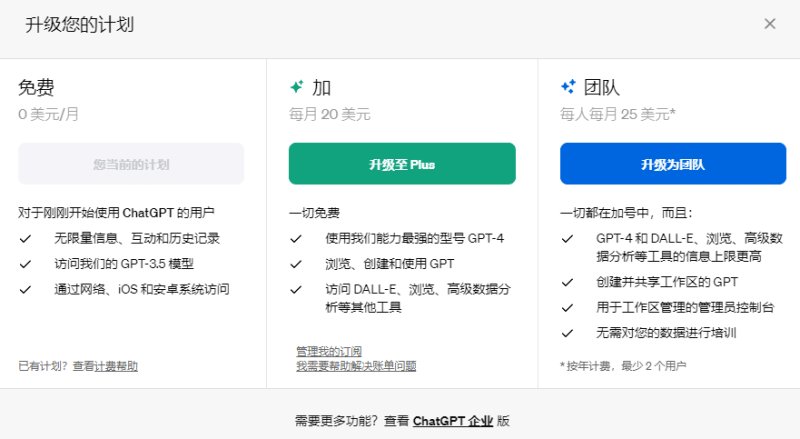Screen dimensions: 800x439
Task: Click checkmark beside 创建并共享工作区的 GPT
Action: click(x=567, y=282)
